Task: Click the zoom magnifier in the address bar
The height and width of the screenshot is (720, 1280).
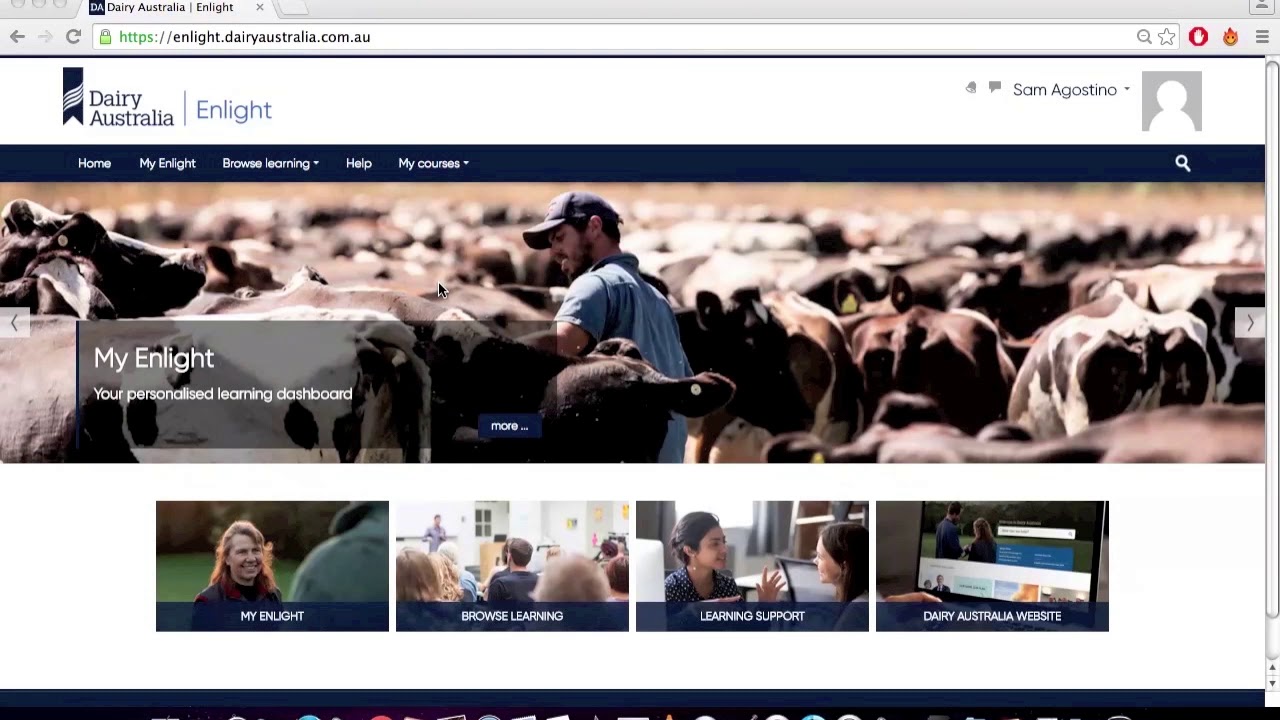Action: point(1144,37)
